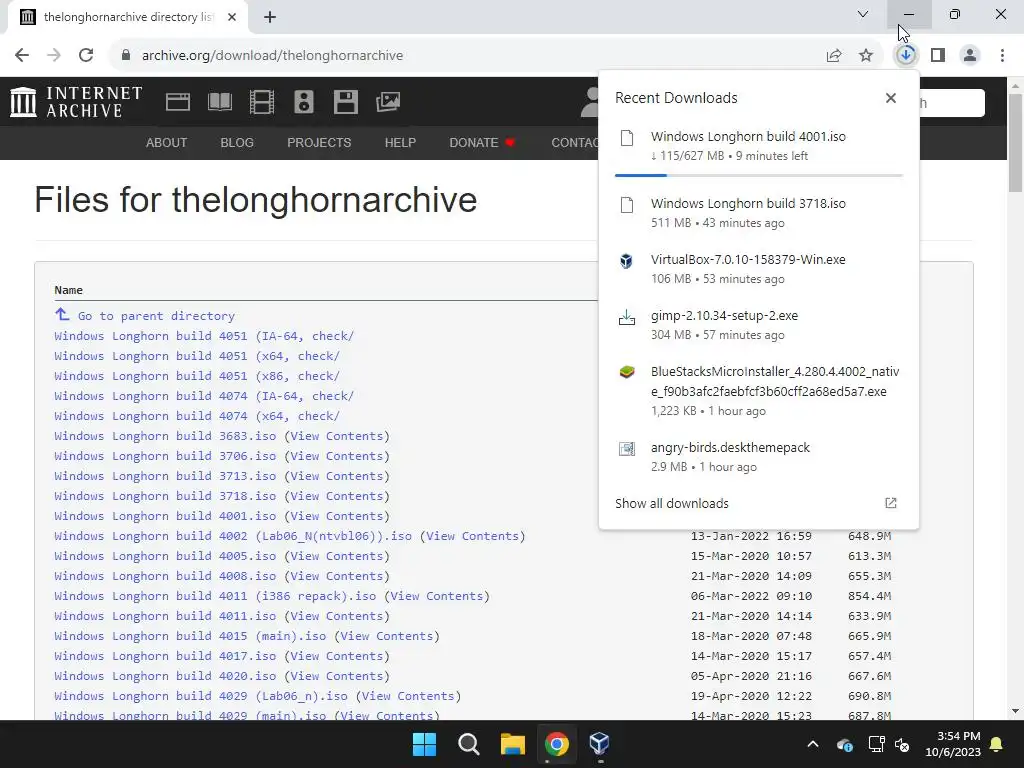Image resolution: width=1024 pixels, height=768 pixels.
Task: Click the VirtualBox cube file icon in downloads
Action: (x=626, y=261)
